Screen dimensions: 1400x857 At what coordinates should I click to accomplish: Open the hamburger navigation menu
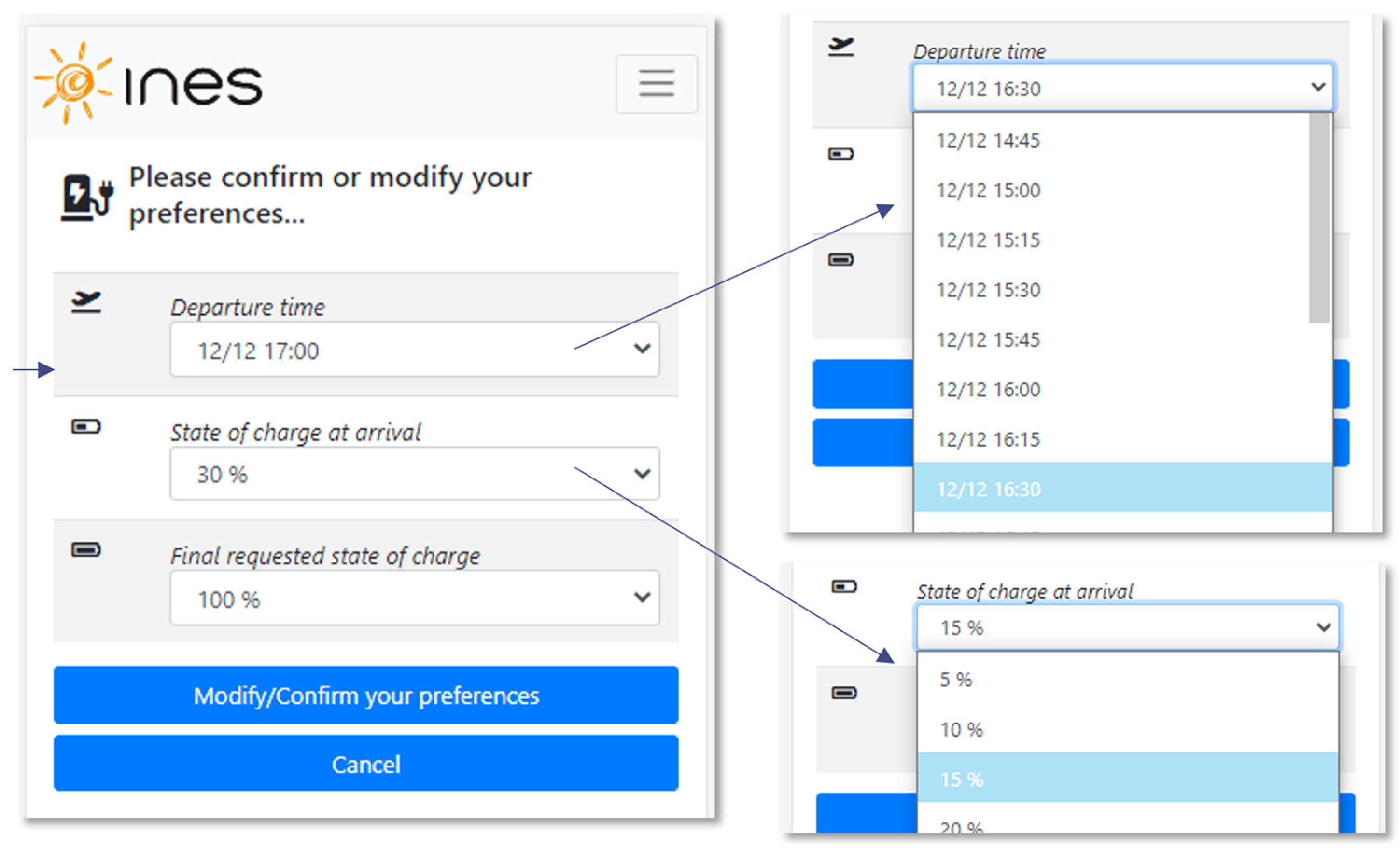coord(656,84)
